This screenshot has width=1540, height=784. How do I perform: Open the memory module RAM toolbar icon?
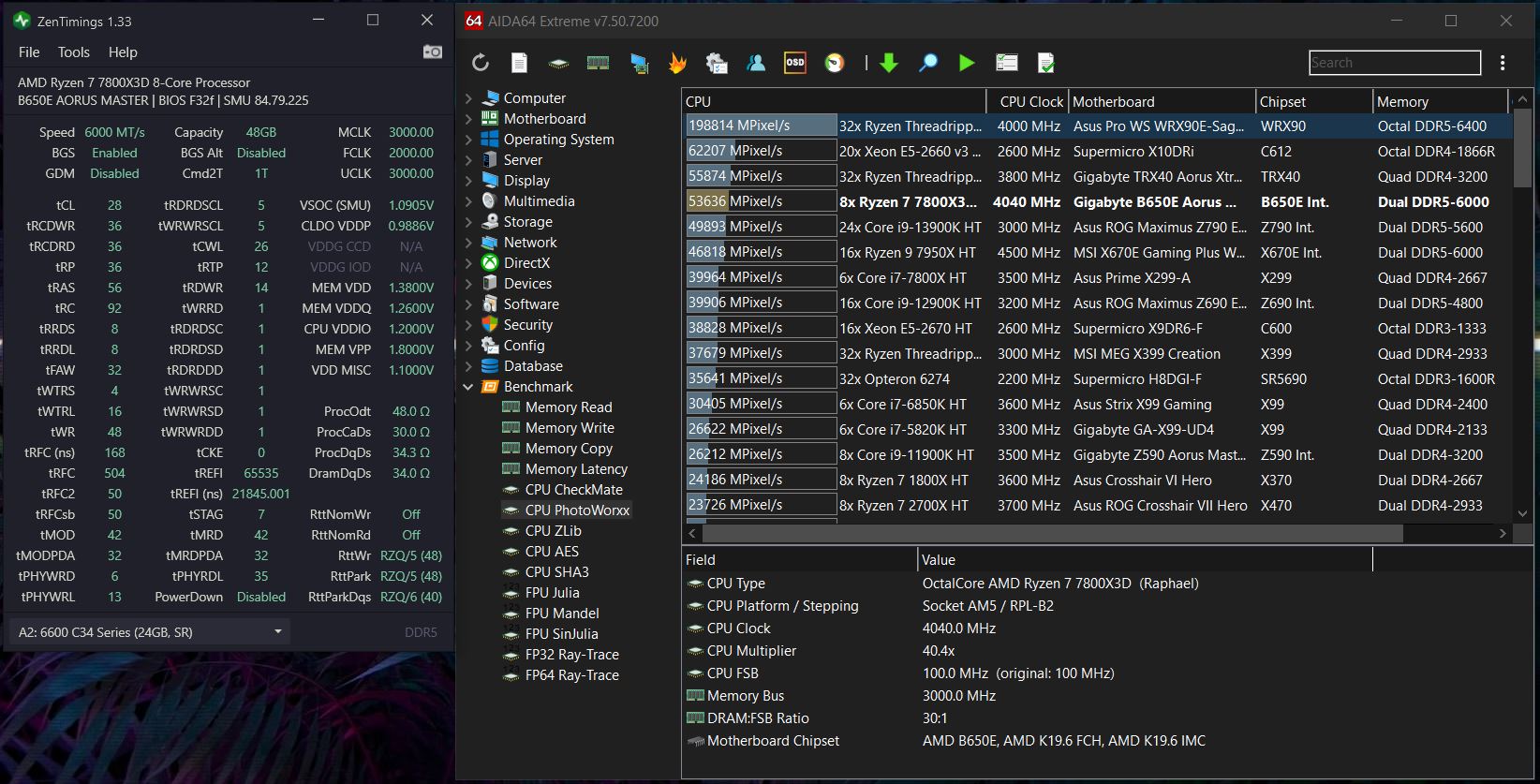pos(598,63)
